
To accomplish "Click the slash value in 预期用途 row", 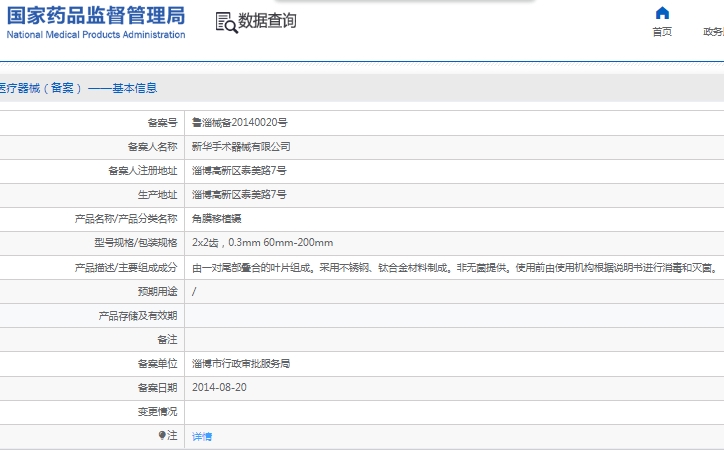I will pos(194,291).
